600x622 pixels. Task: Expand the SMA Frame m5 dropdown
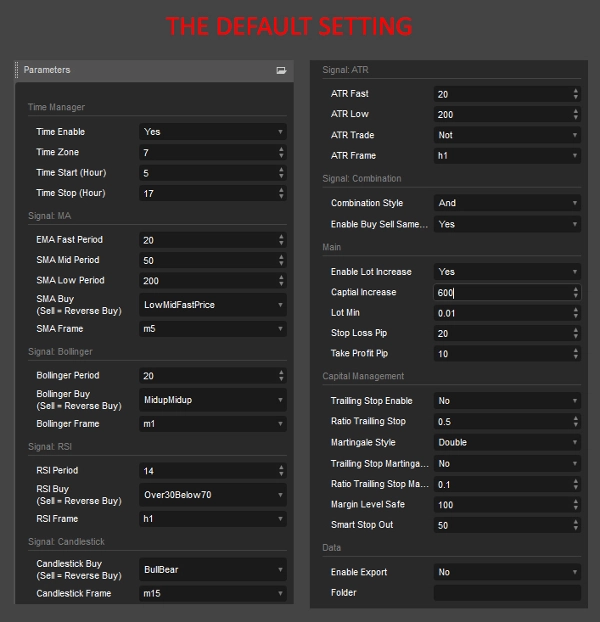(x=213, y=329)
